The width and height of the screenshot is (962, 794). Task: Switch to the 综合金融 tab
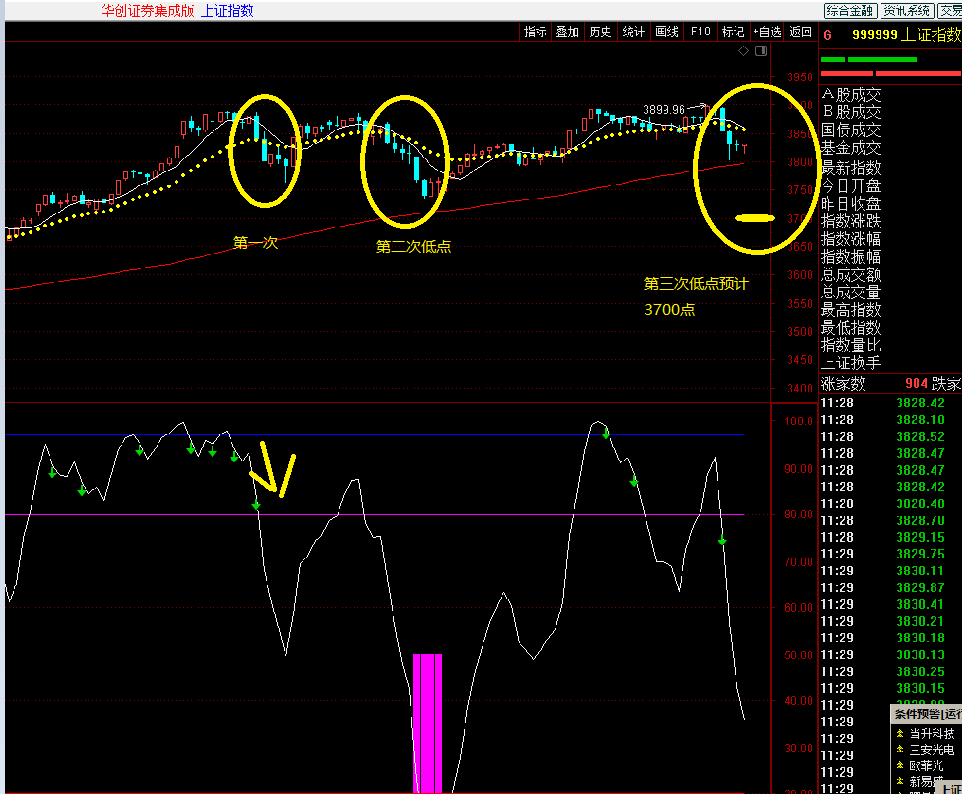coord(850,10)
